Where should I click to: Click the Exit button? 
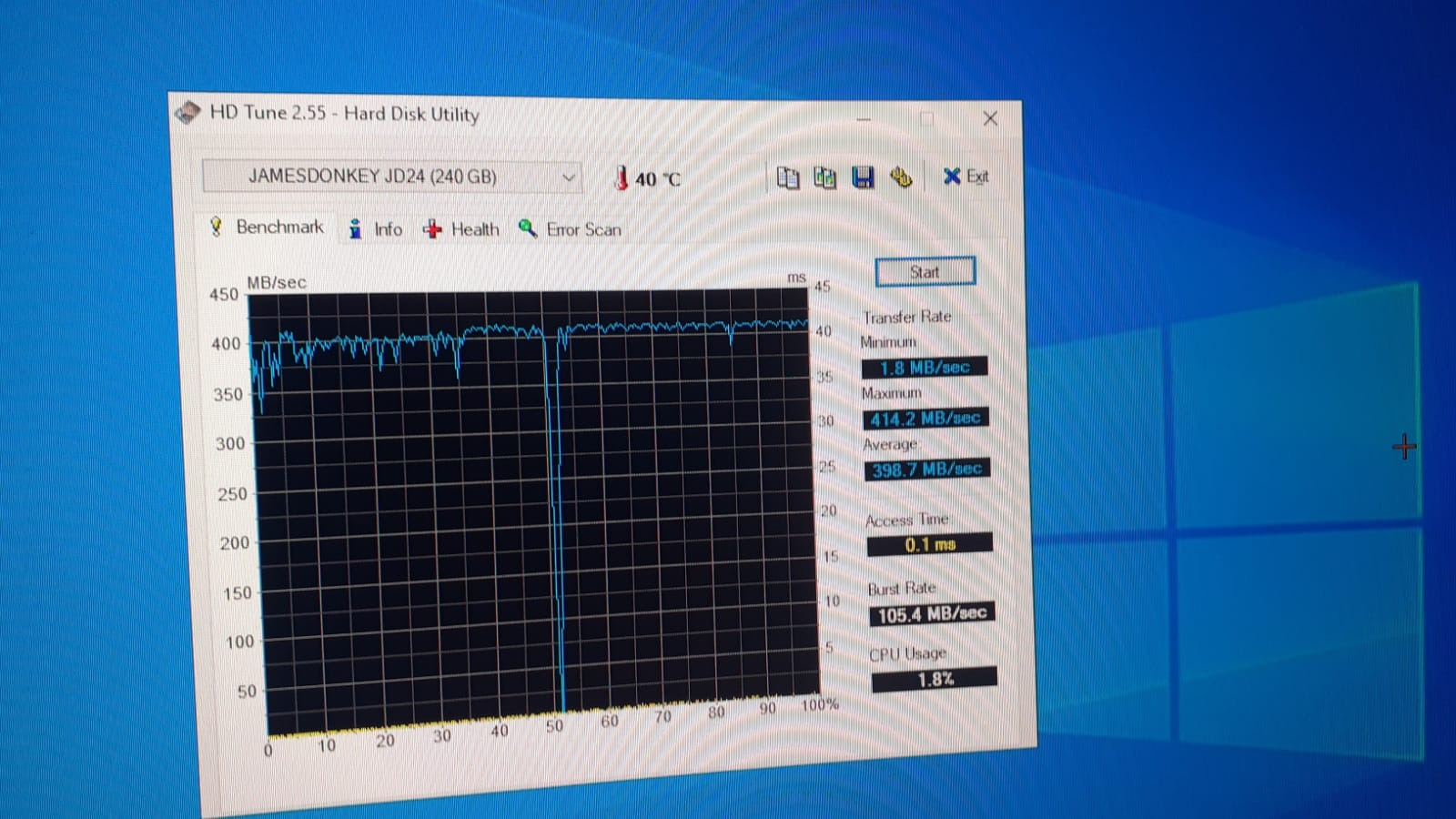(x=966, y=177)
